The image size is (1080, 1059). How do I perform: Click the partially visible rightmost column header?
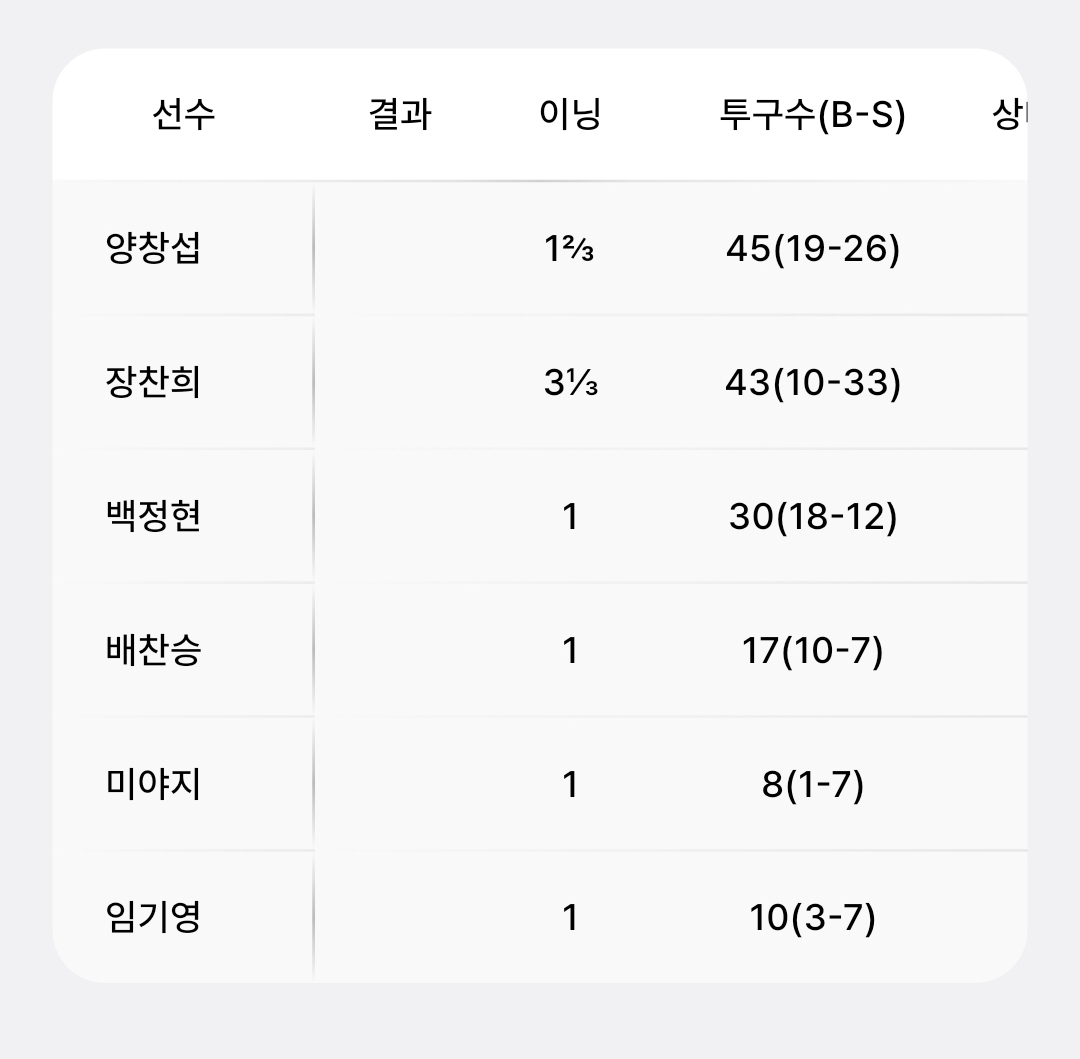(1008, 115)
